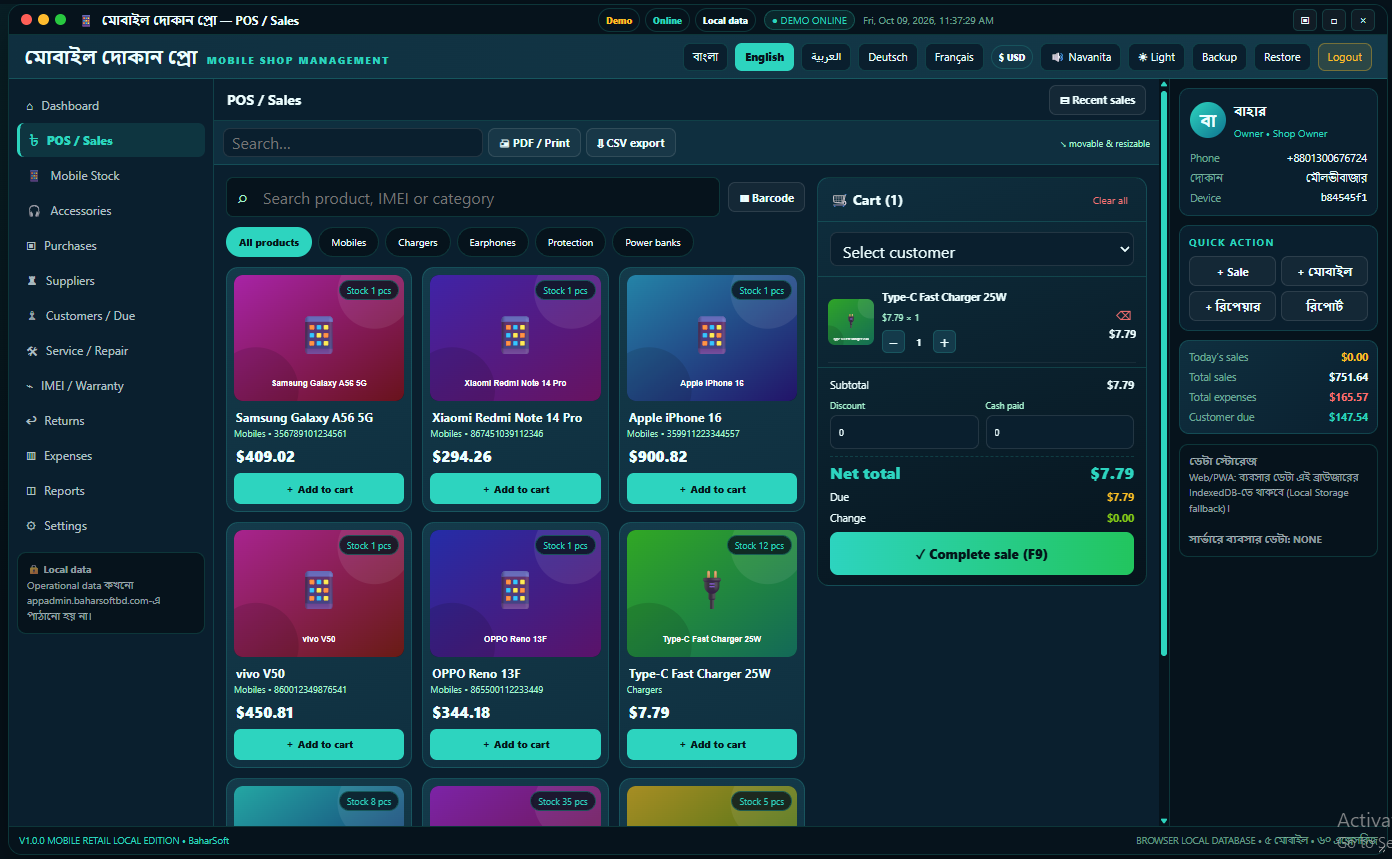
Task: Switch language to العربية
Action: 826,57
